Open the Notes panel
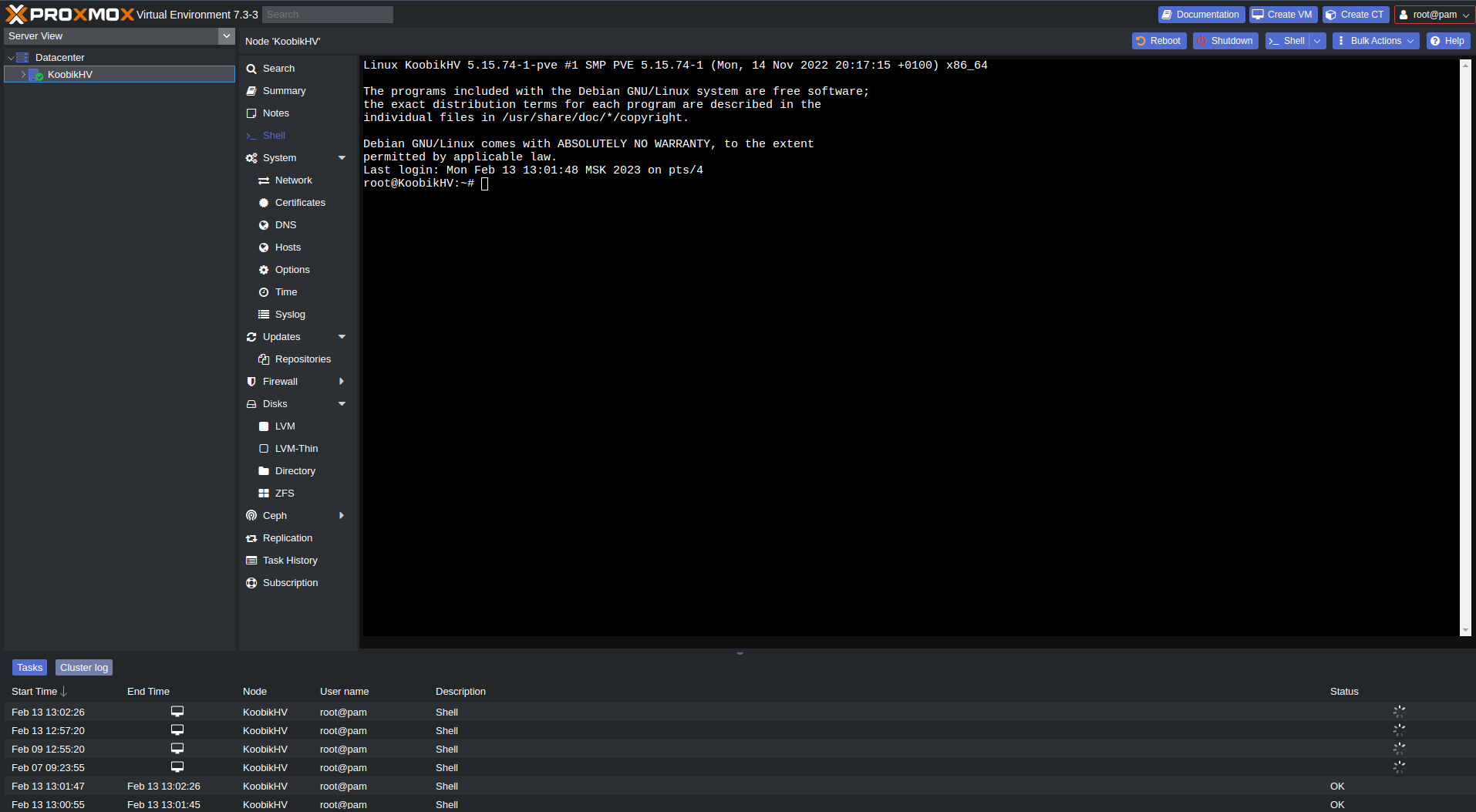Viewport: 1476px width, 812px height. tap(275, 113)
